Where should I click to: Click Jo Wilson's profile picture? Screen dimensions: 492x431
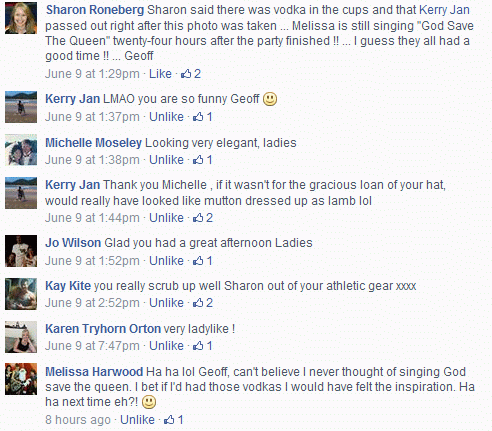[x=21, y=251]
